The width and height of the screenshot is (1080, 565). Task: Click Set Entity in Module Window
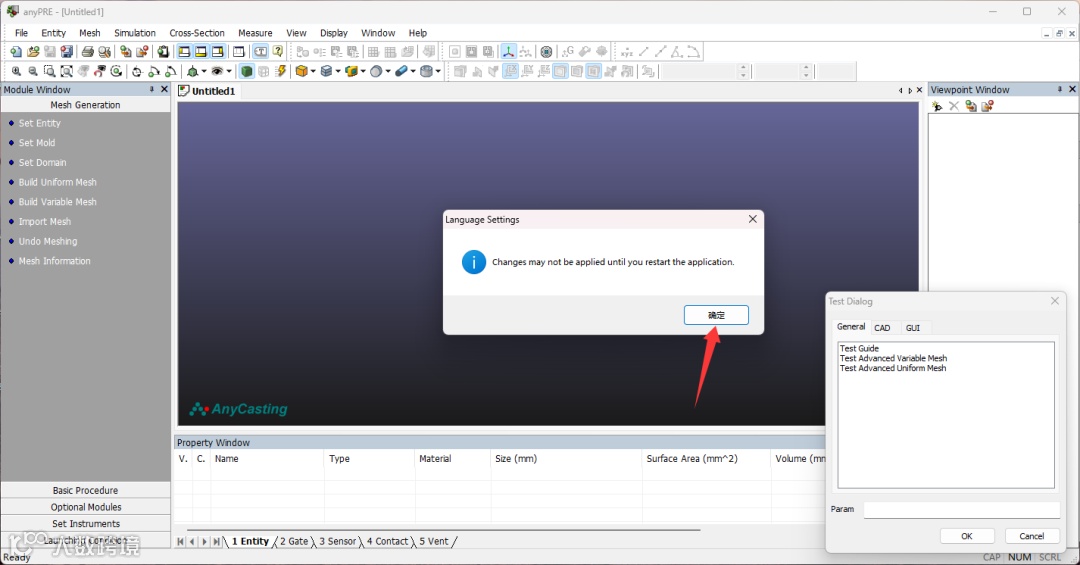coord(39,123)
